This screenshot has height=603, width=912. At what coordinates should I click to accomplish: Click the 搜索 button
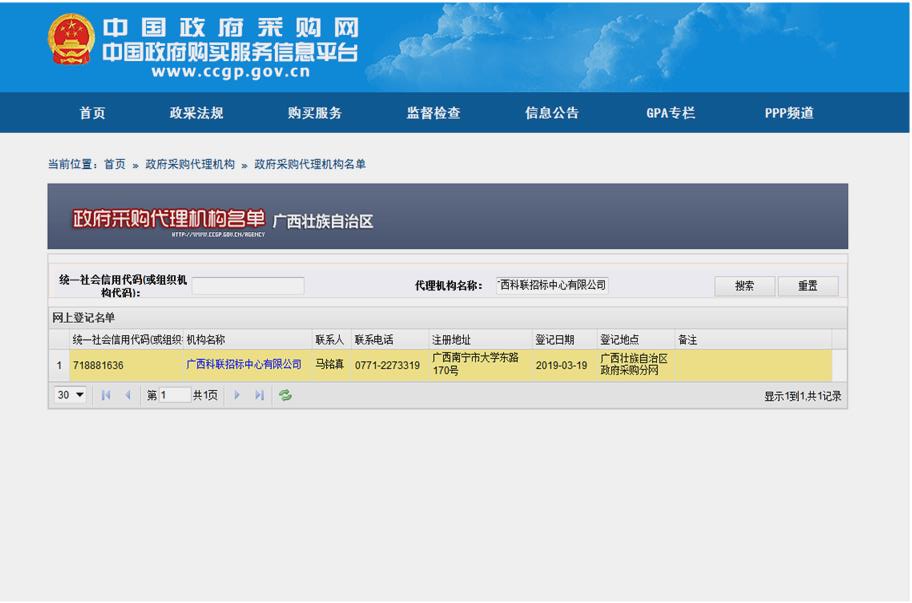tap(744, 286)
